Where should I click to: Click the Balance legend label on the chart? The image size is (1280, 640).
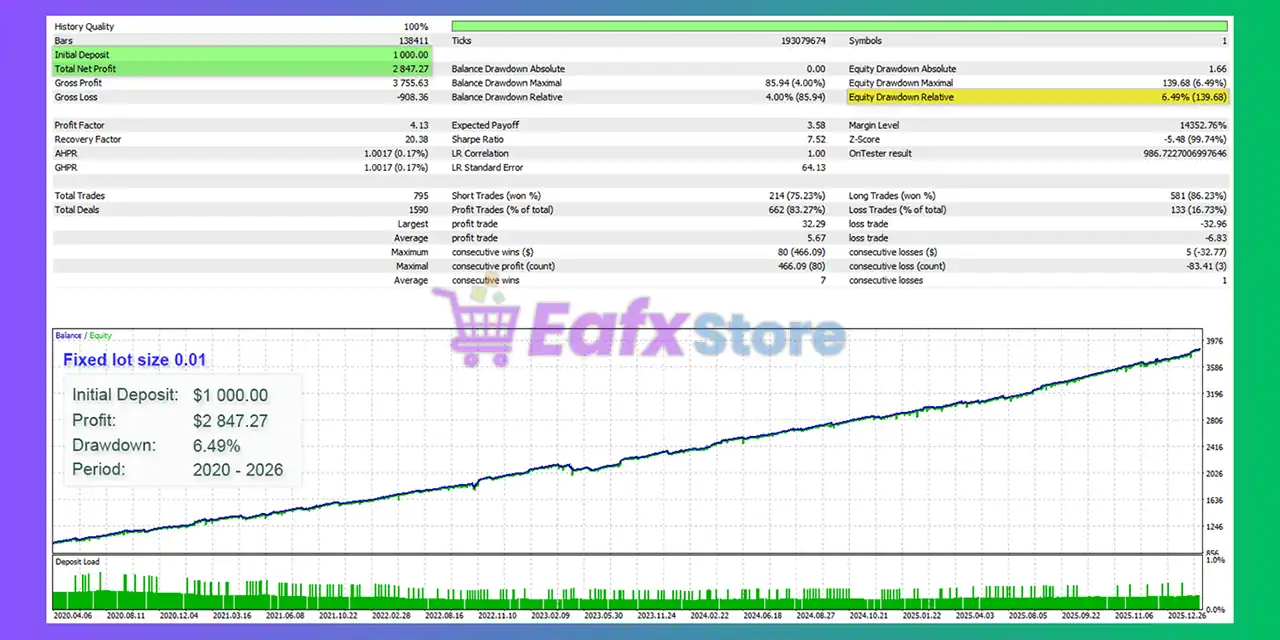pyautogui.click(x=68, y=336)
